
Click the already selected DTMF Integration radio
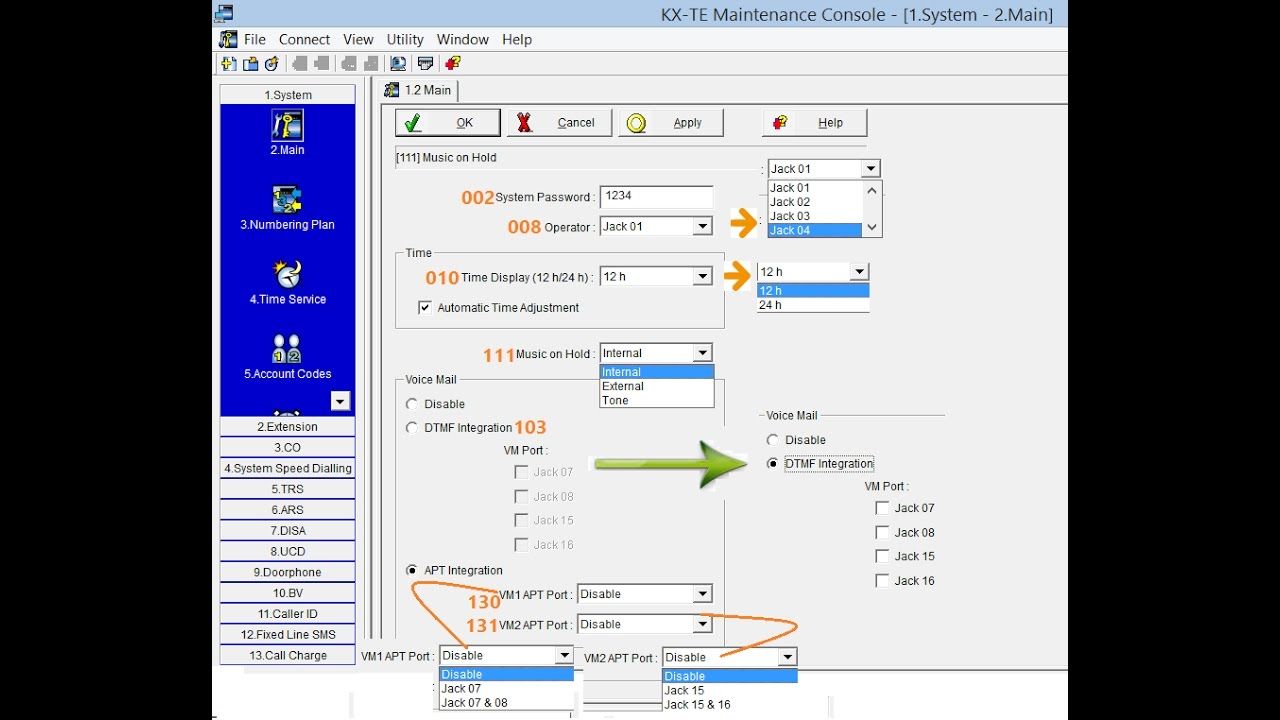pyautogui.click(x=772, y=464)
